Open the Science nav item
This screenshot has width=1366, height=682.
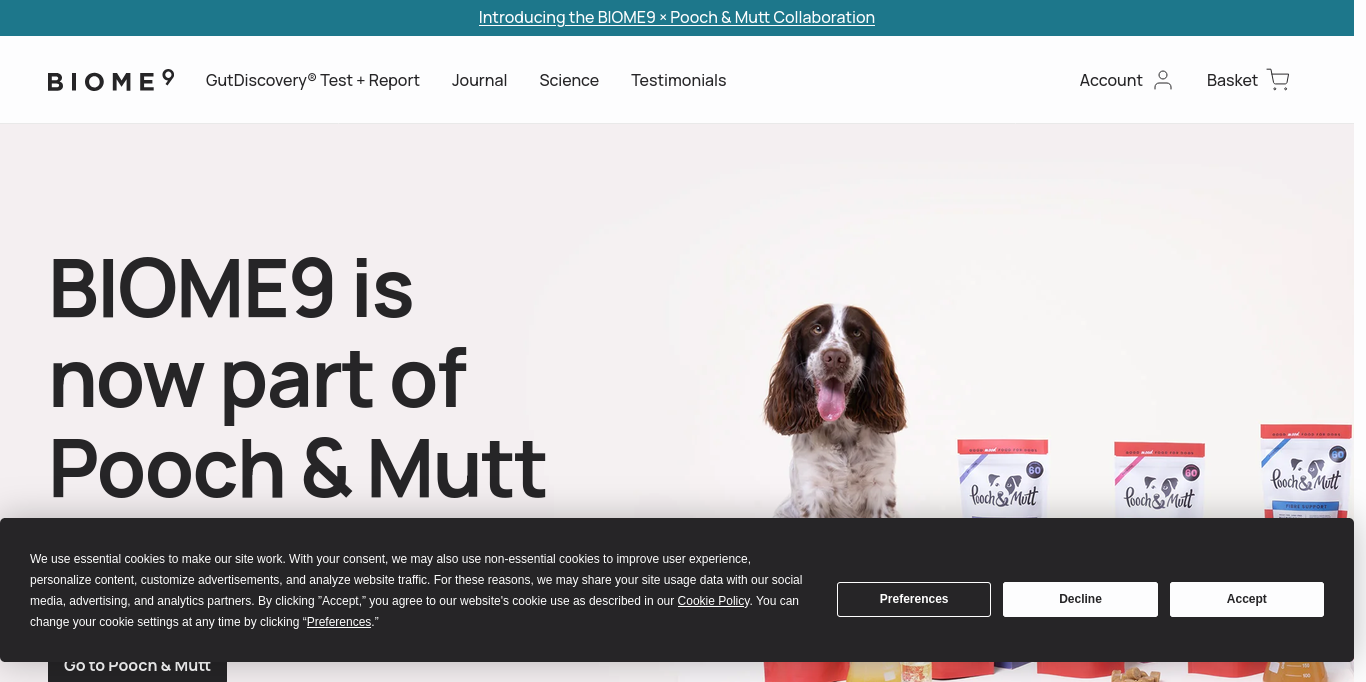tap(569, 80)
